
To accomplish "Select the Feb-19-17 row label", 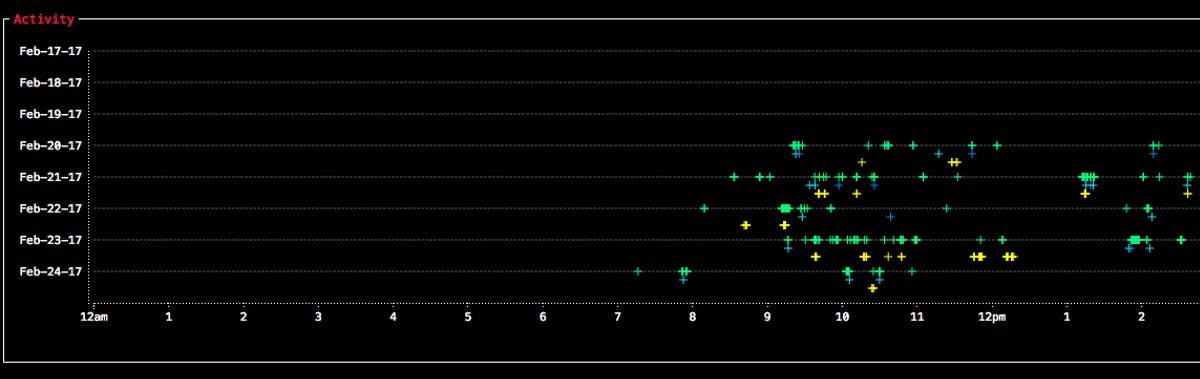I will (51, 114).
